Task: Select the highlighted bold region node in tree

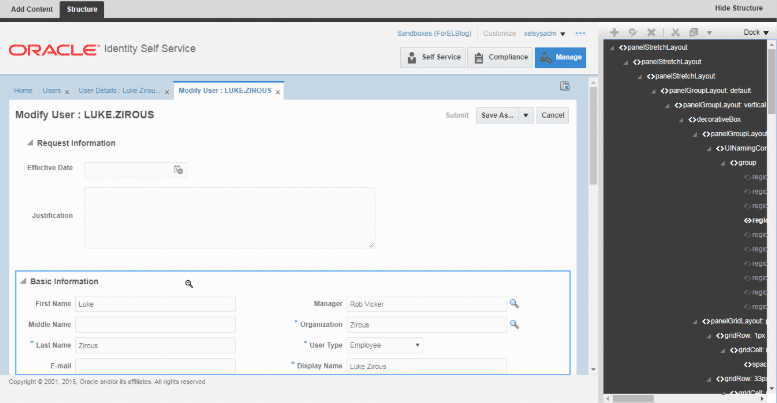Action: 755,221
